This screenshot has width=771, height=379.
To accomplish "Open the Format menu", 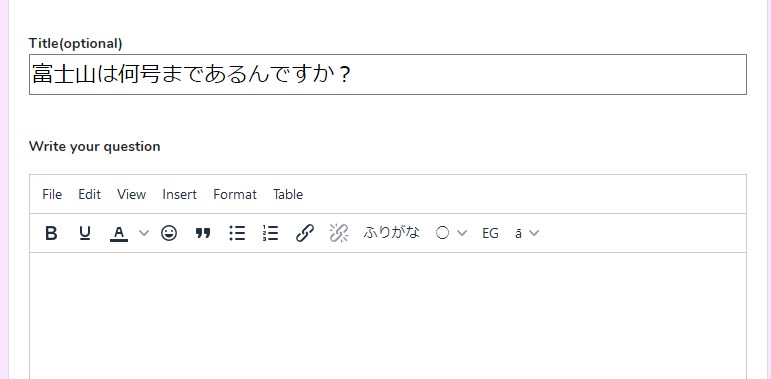I will click(235, 194).
